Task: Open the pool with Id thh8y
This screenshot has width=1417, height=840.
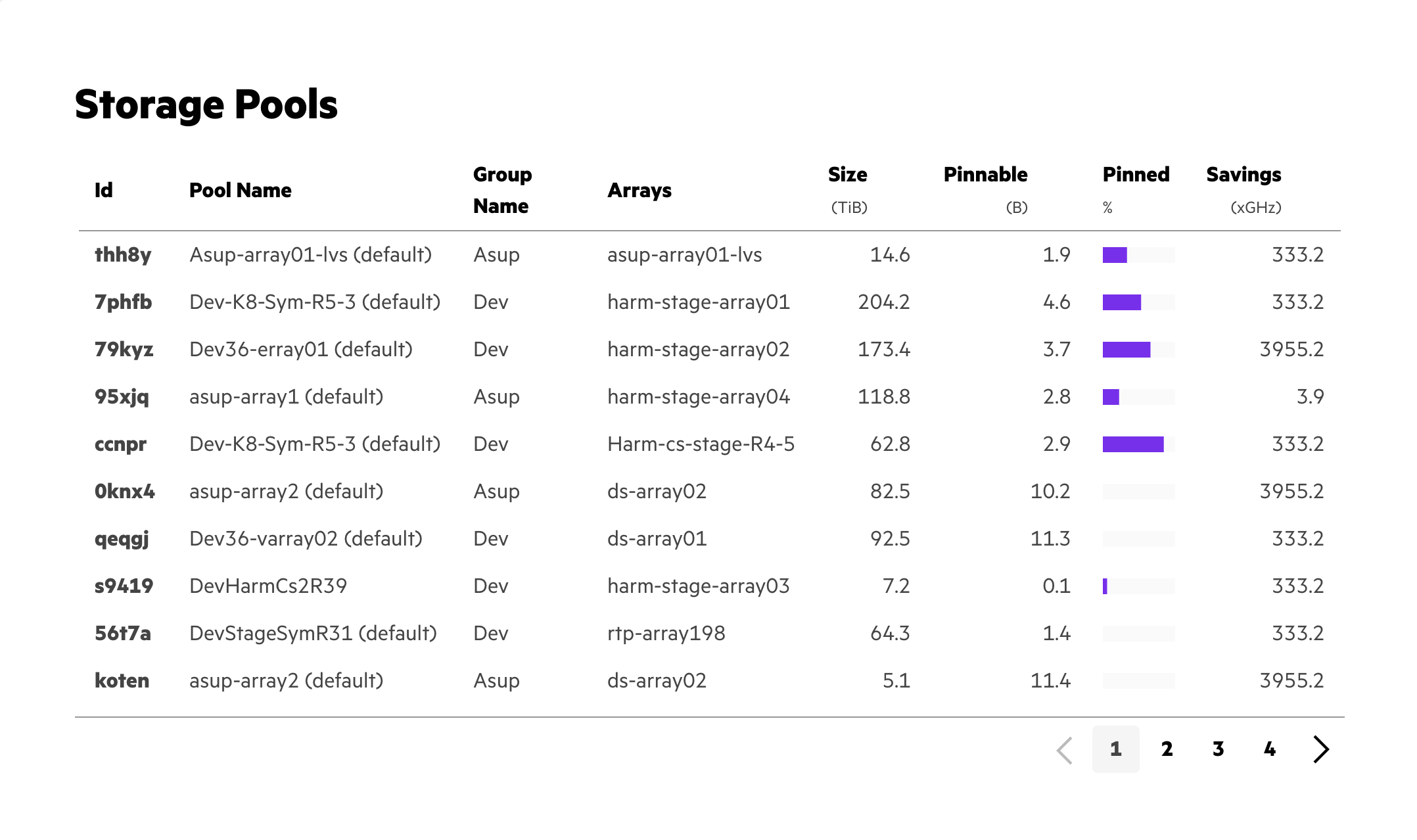Action: point(124,254)
